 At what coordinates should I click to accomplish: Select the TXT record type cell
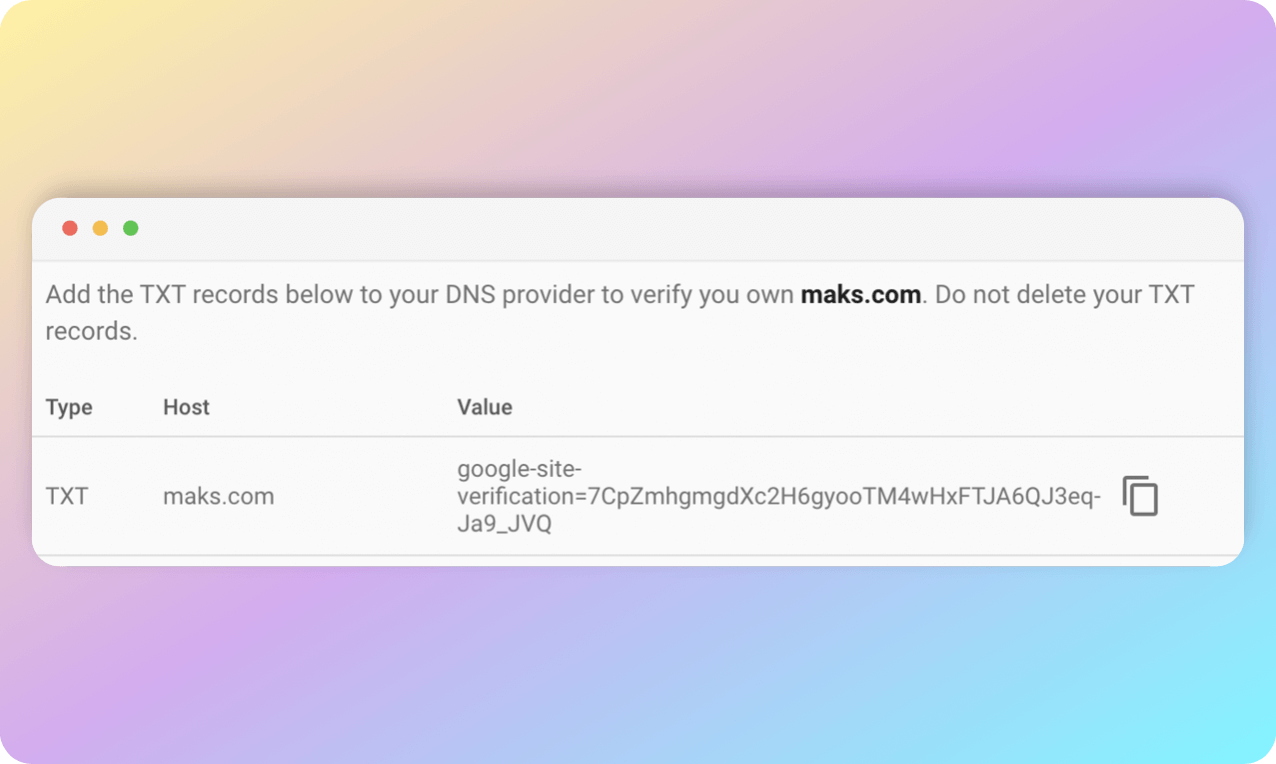67,496
